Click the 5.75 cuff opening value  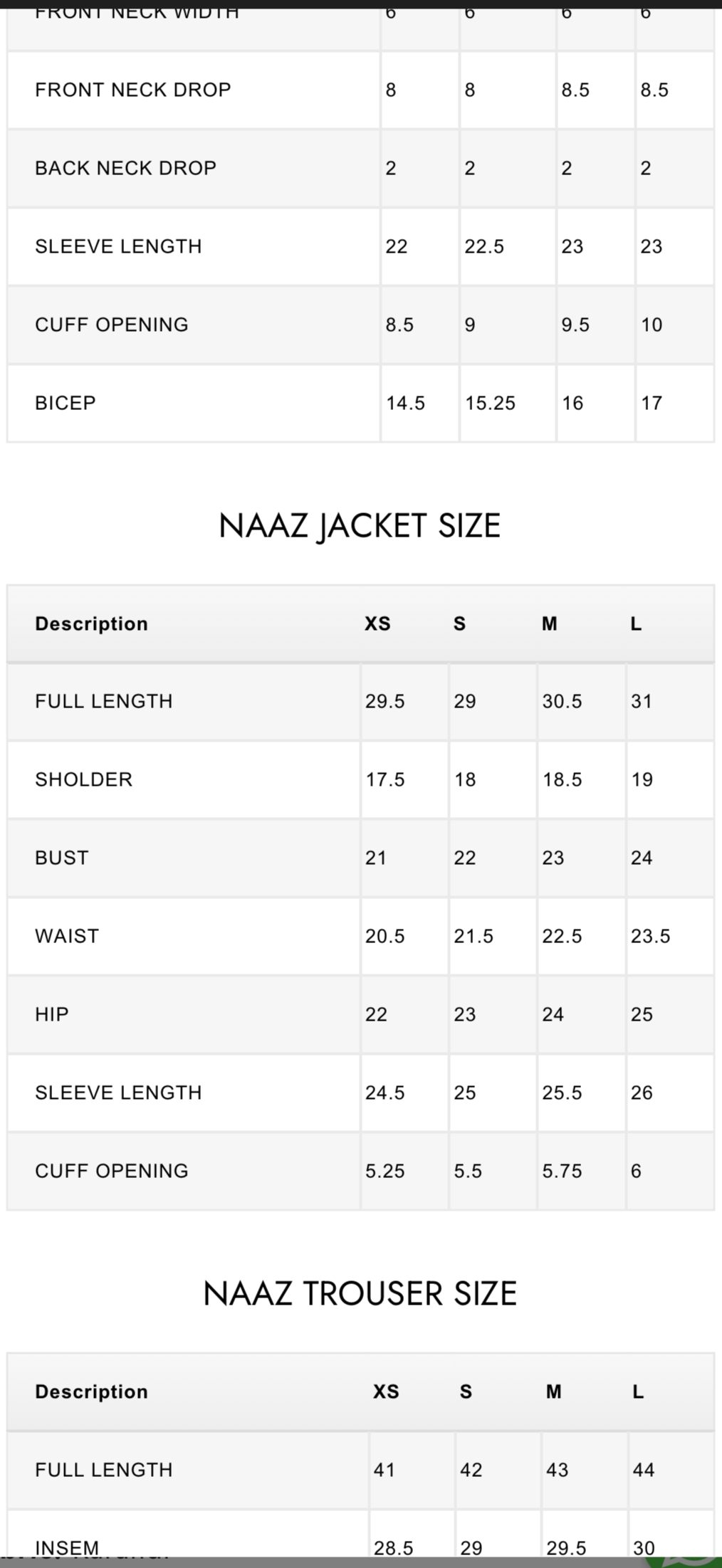(562, 1171)
